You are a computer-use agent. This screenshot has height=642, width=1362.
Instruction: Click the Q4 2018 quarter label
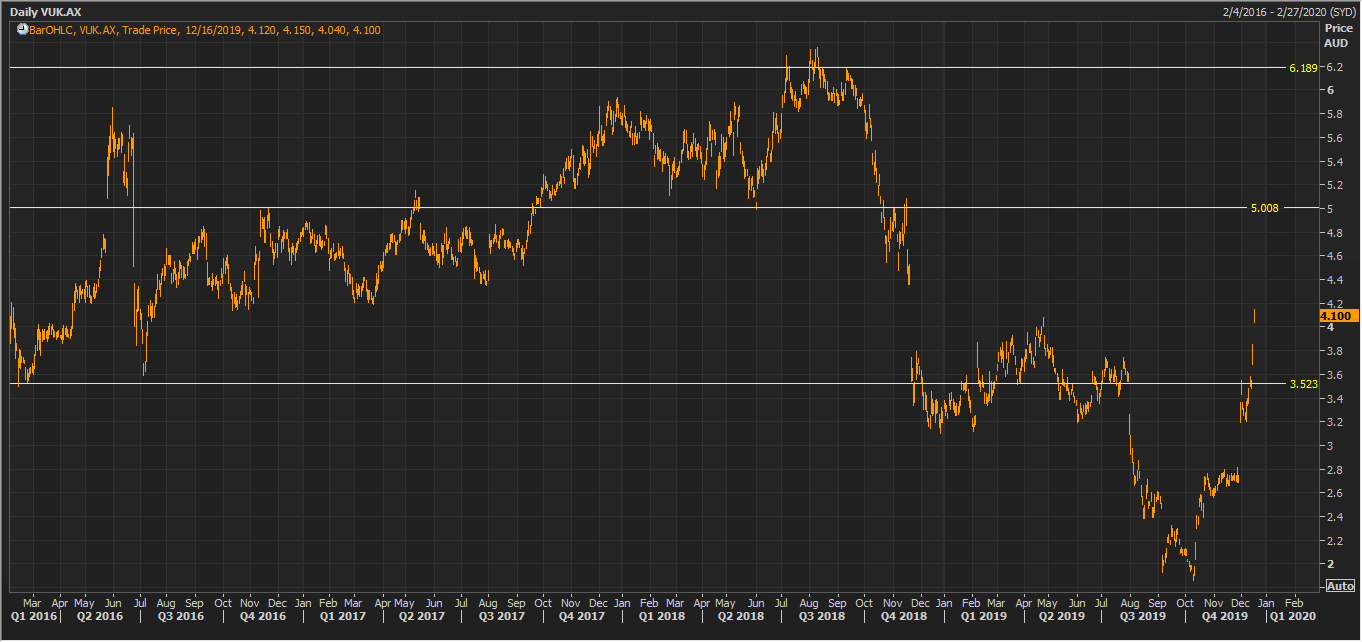tap(904, 617)
